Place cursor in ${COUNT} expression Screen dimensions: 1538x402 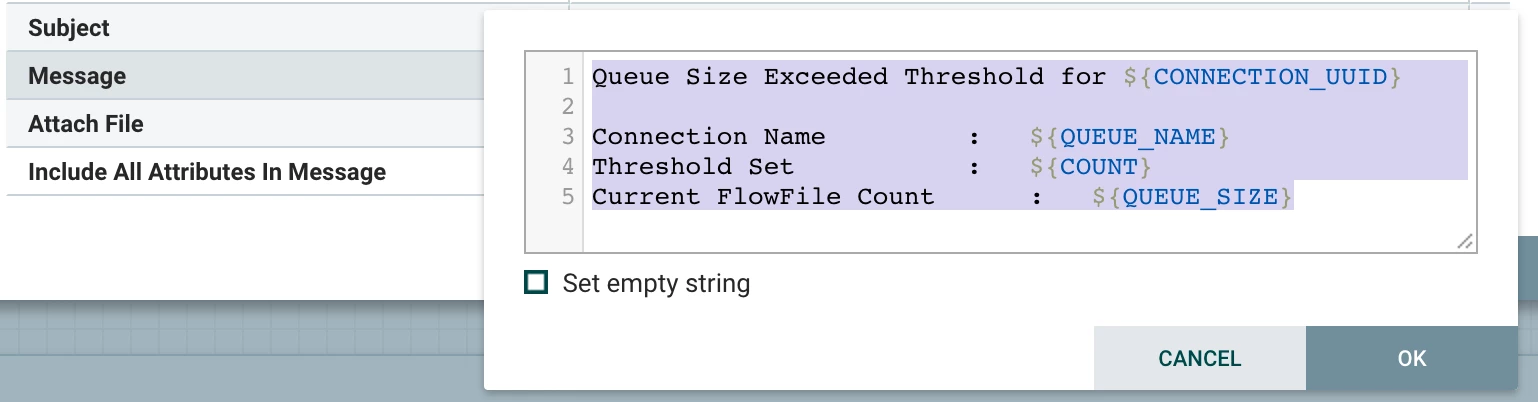point(1091,166)
